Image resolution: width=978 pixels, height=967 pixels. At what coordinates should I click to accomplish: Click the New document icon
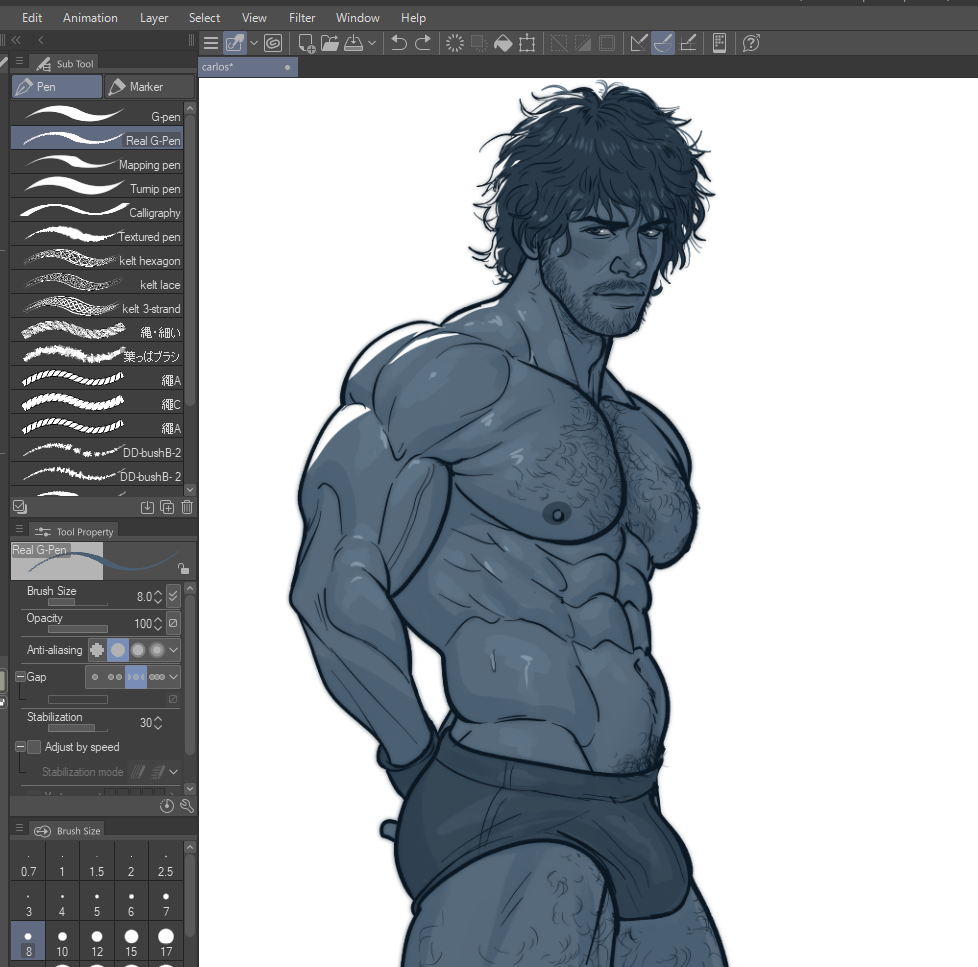(307, 43)
